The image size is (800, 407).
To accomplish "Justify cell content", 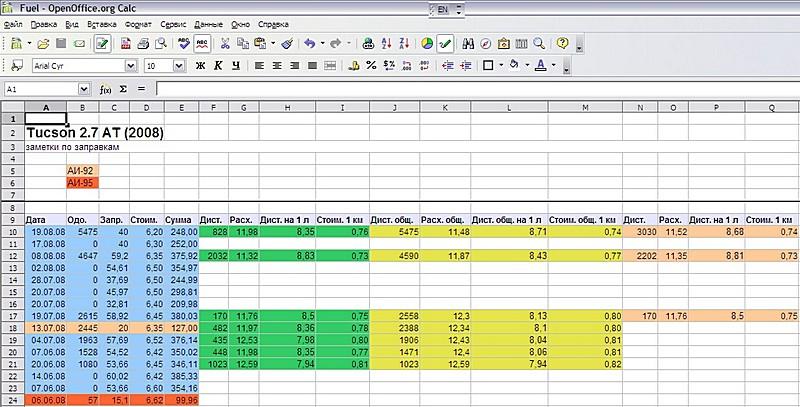I will click(312, 66).
